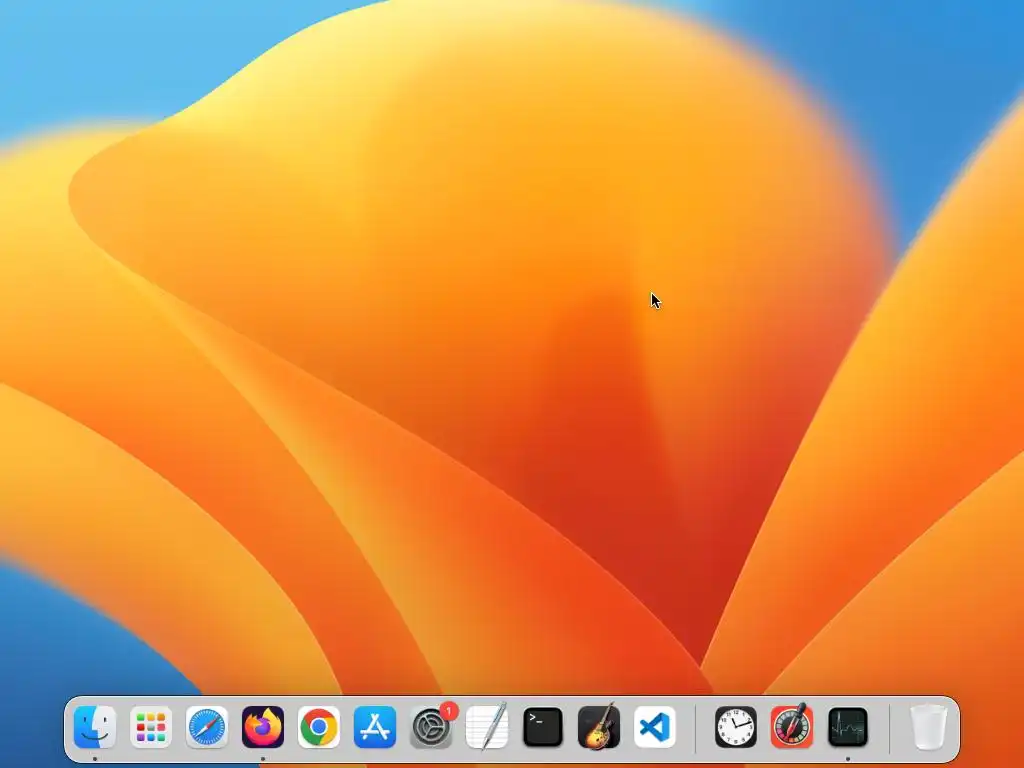Open Activity Monitor from the Dock

point(848,727)
